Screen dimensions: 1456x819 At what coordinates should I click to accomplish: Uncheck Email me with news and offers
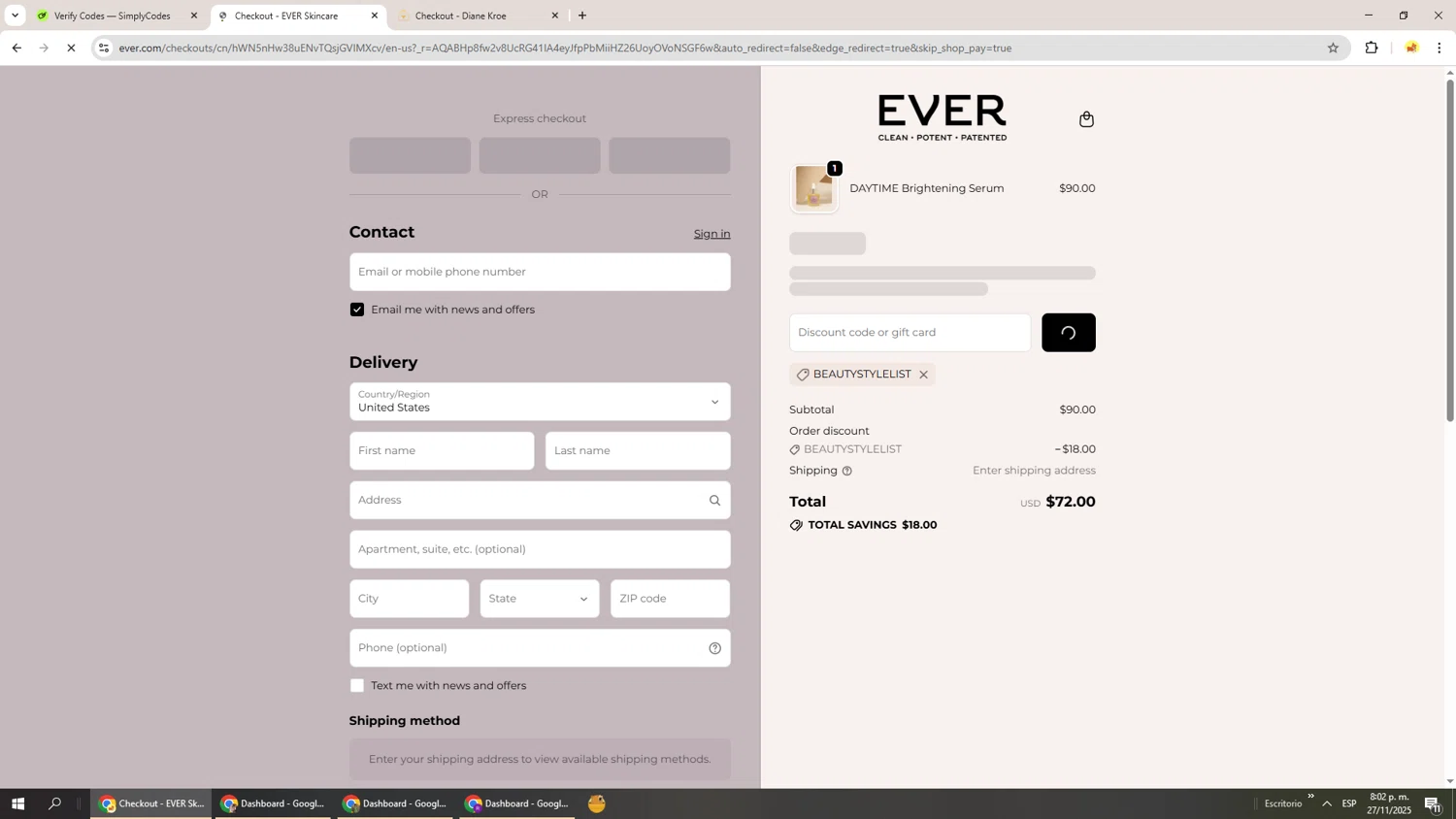click(357, 310)
